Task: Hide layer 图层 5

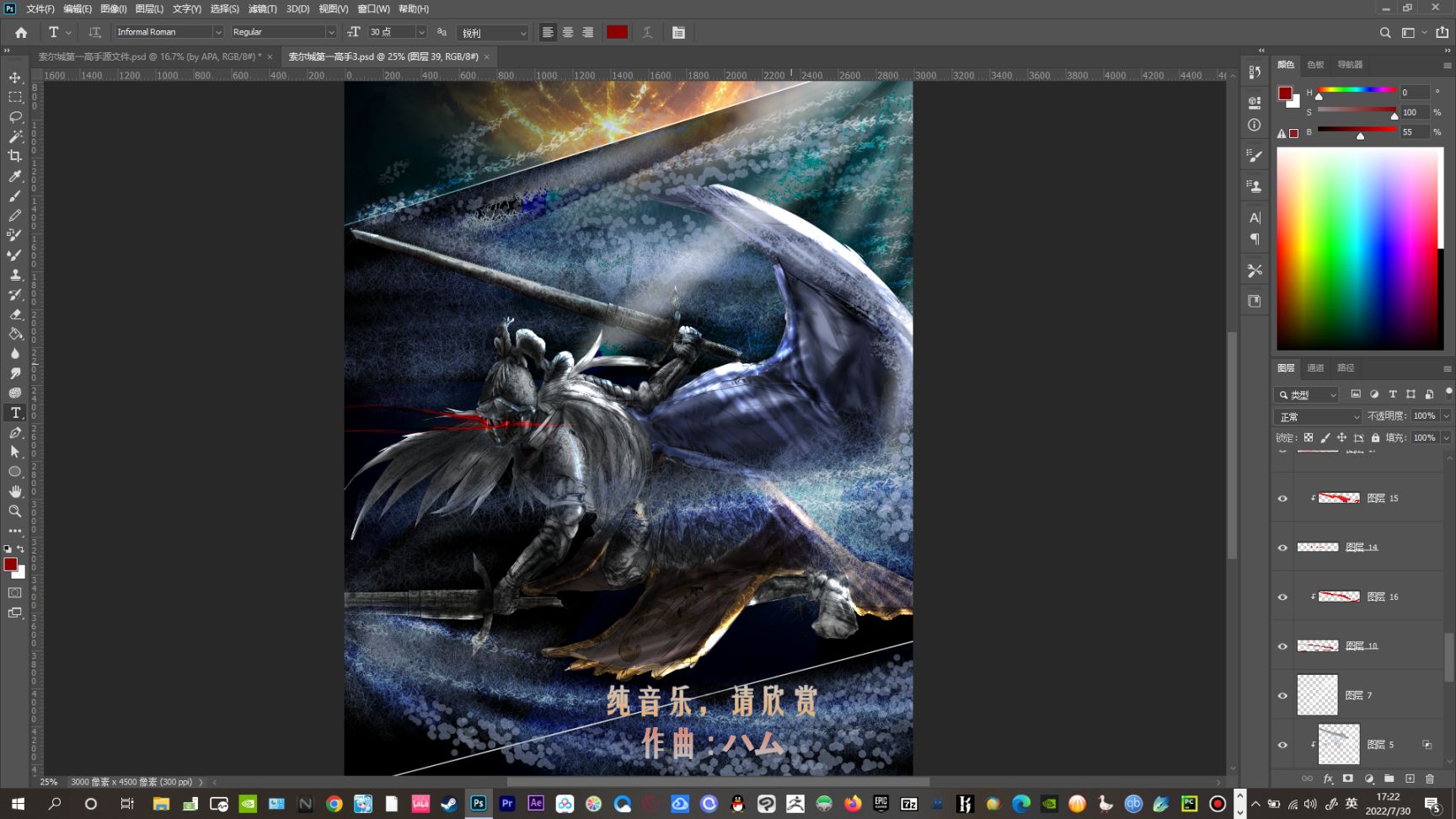Action: [1282, 745]
